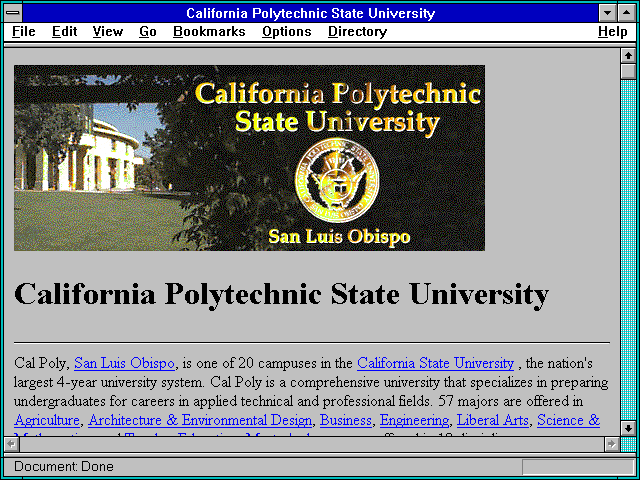The width and height of the screenshot is (640, 480).
Task: Open the File menu
Action: [x=24, y=32]
